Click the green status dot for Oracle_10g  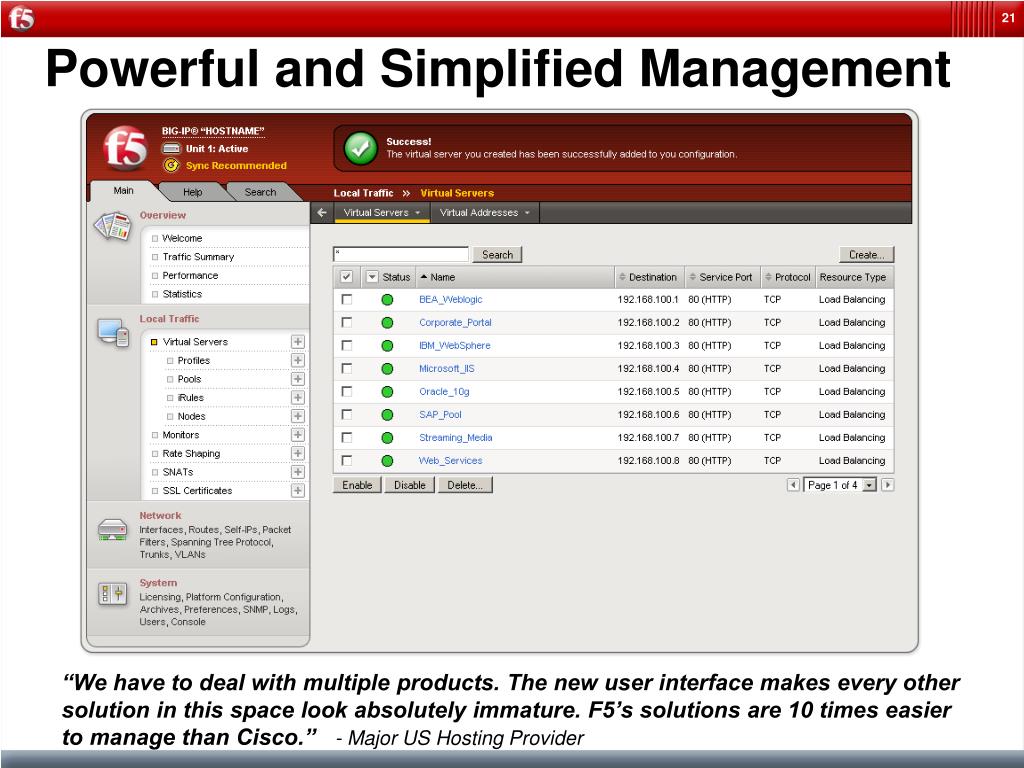point(387,392)
